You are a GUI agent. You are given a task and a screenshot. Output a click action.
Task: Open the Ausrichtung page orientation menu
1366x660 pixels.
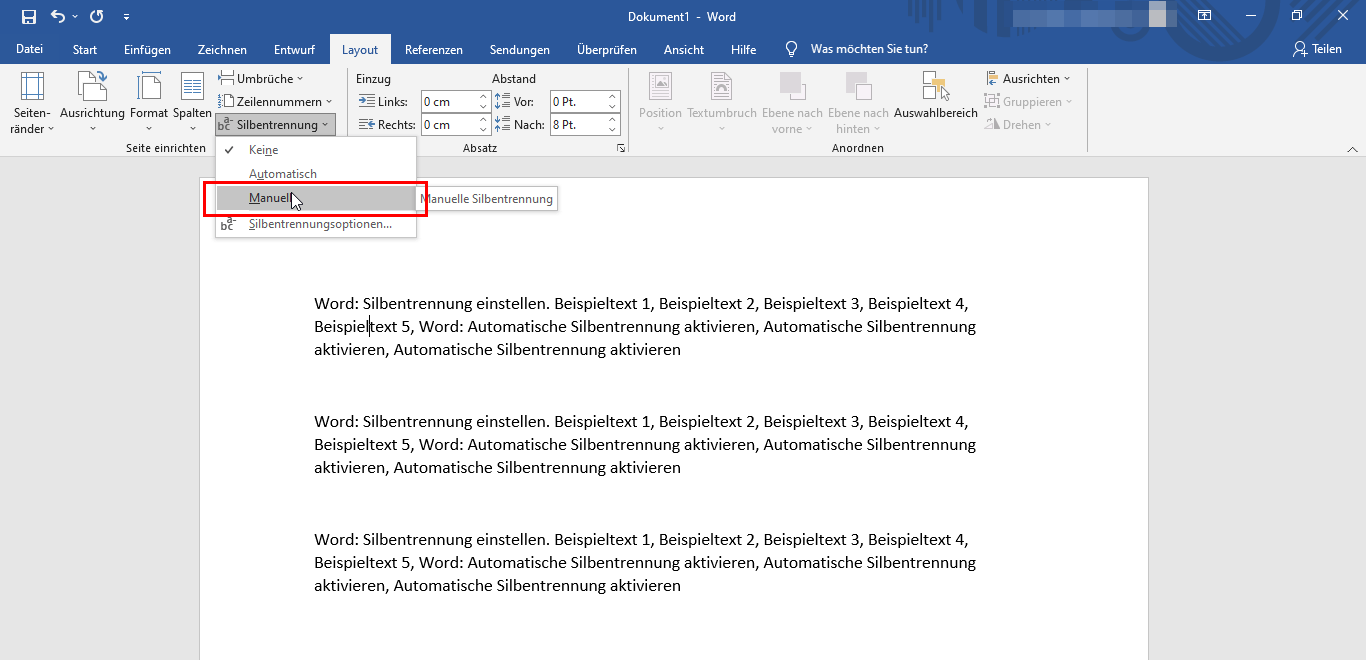coord(92,103)
